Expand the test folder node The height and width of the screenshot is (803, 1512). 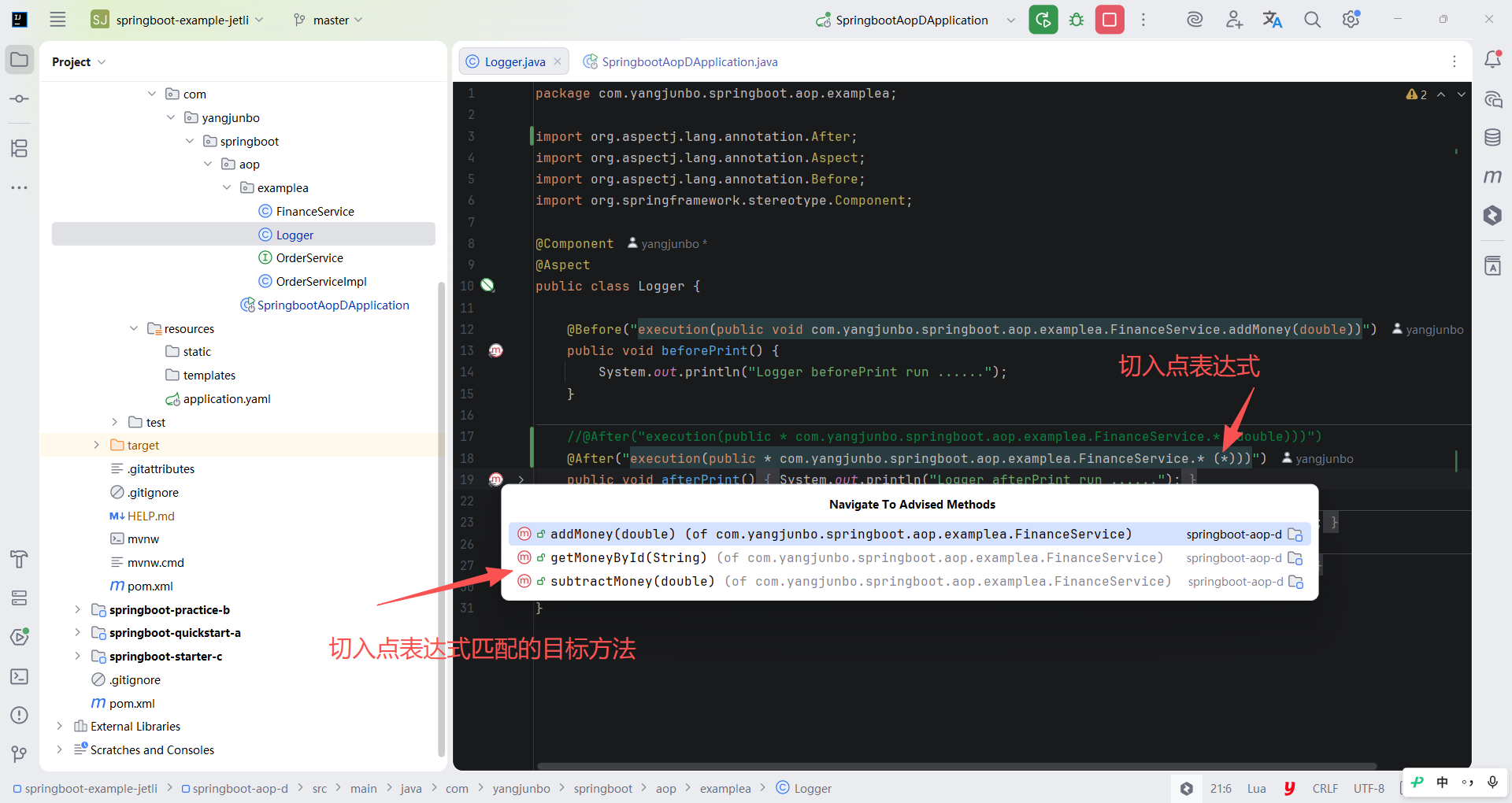coord(115,422)
